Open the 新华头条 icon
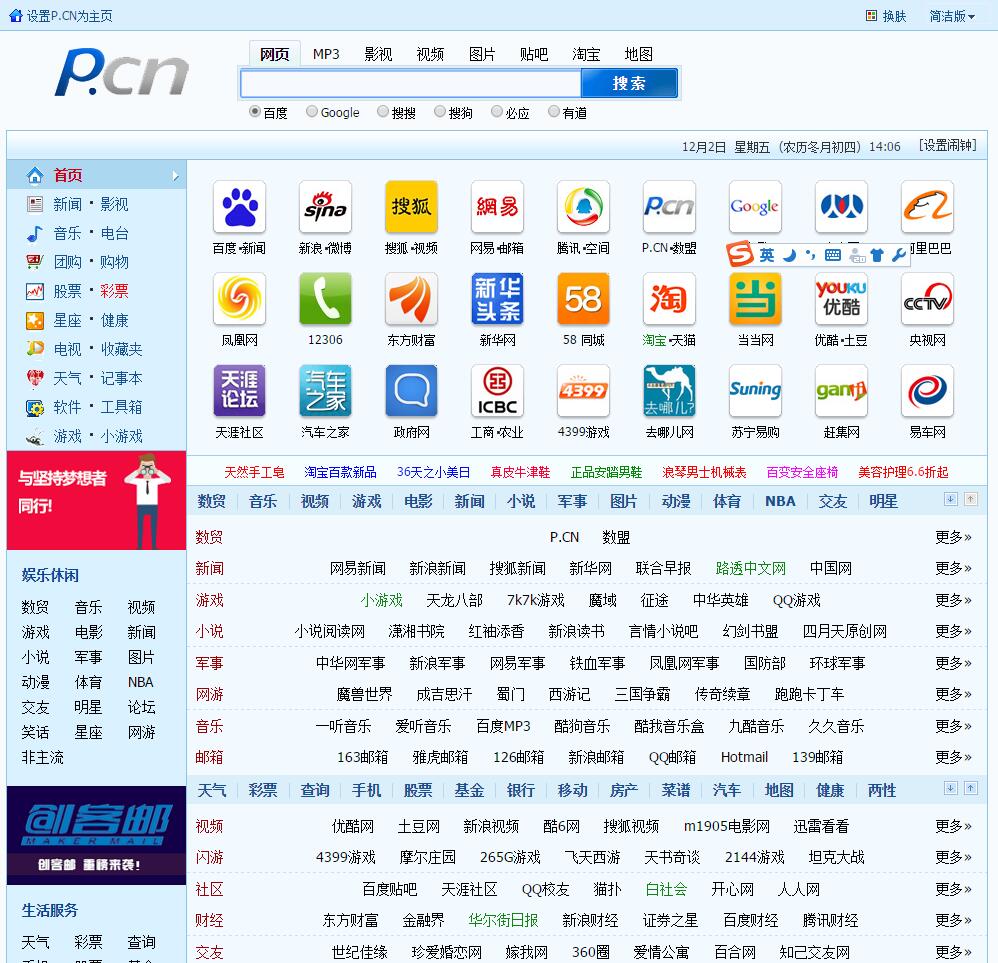Viewport: 998px width, 963px height. pyautogui.click(x=497, y=299)
